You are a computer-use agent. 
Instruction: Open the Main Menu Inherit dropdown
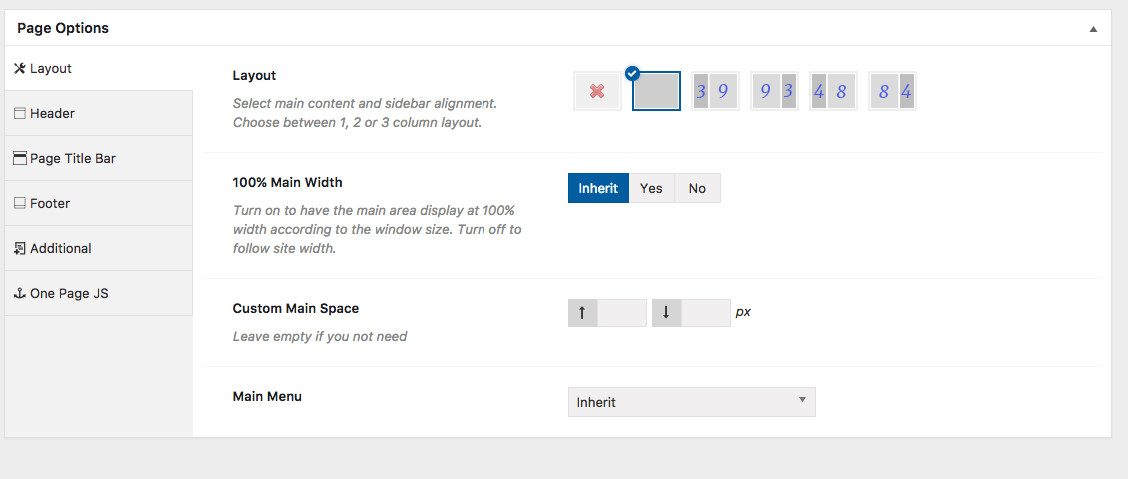pyautogui.click(x=691, y=402)
